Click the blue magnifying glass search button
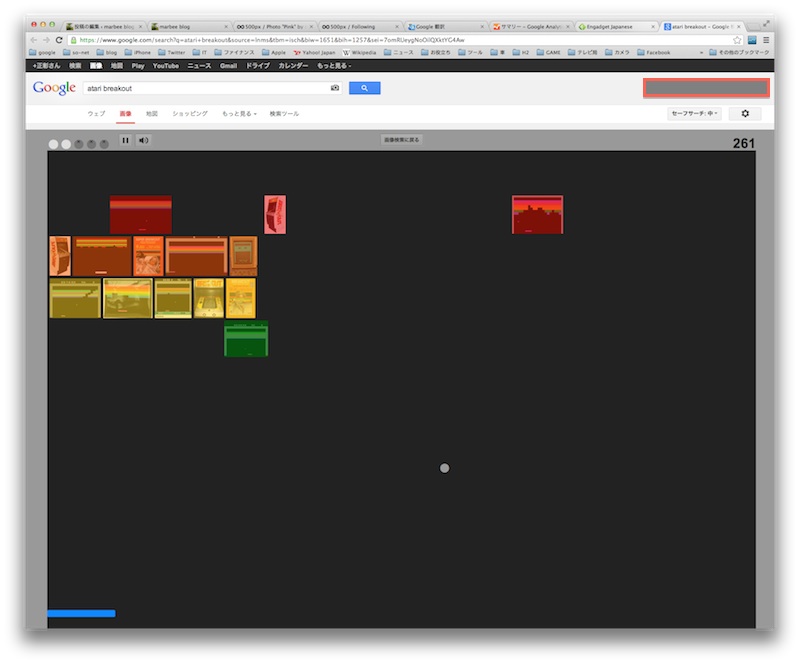 364,87
